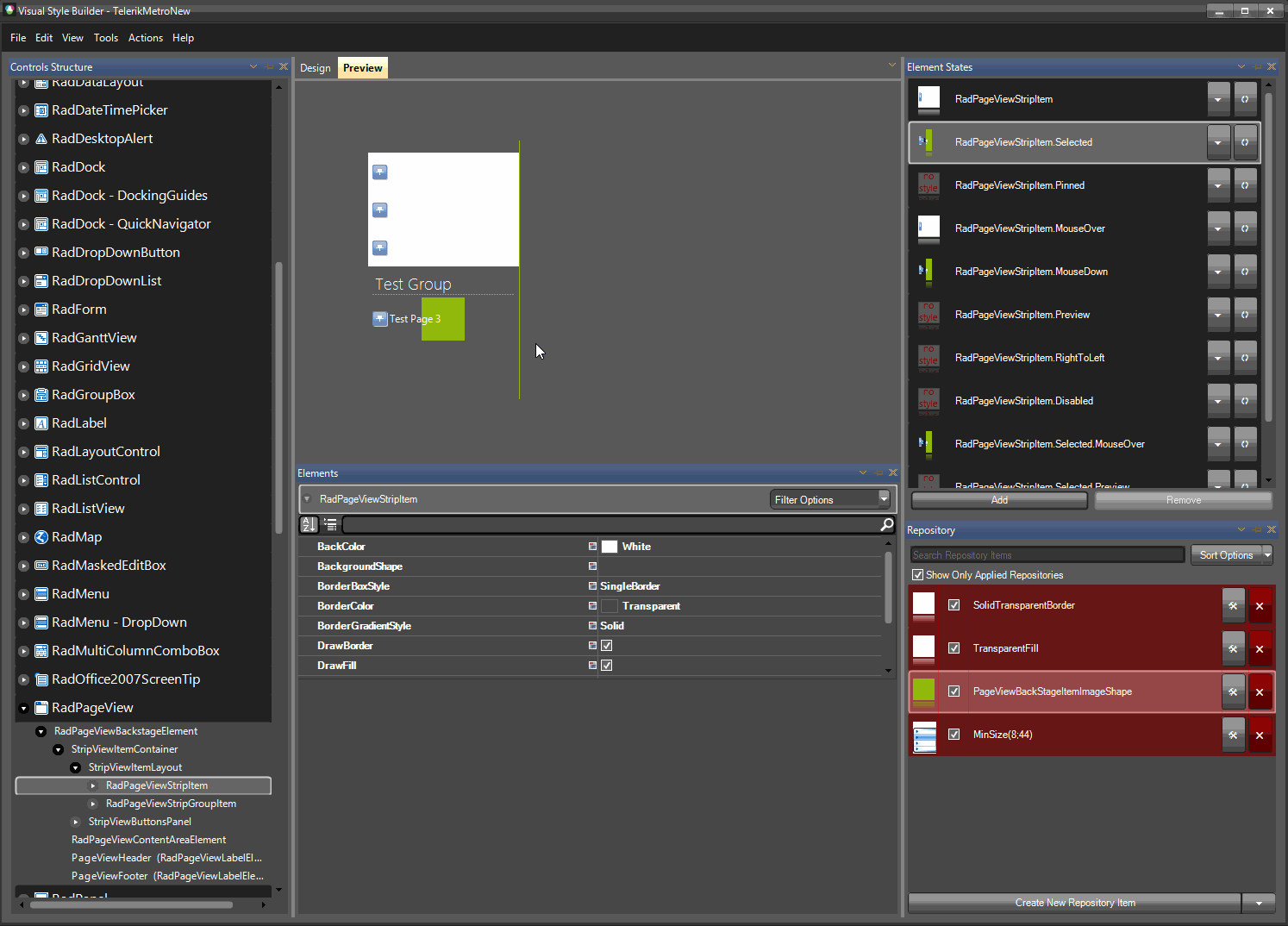The image size is (1288, 926).
Task: Click the Remove button under Element States
Action: [x=1184, y=500]
